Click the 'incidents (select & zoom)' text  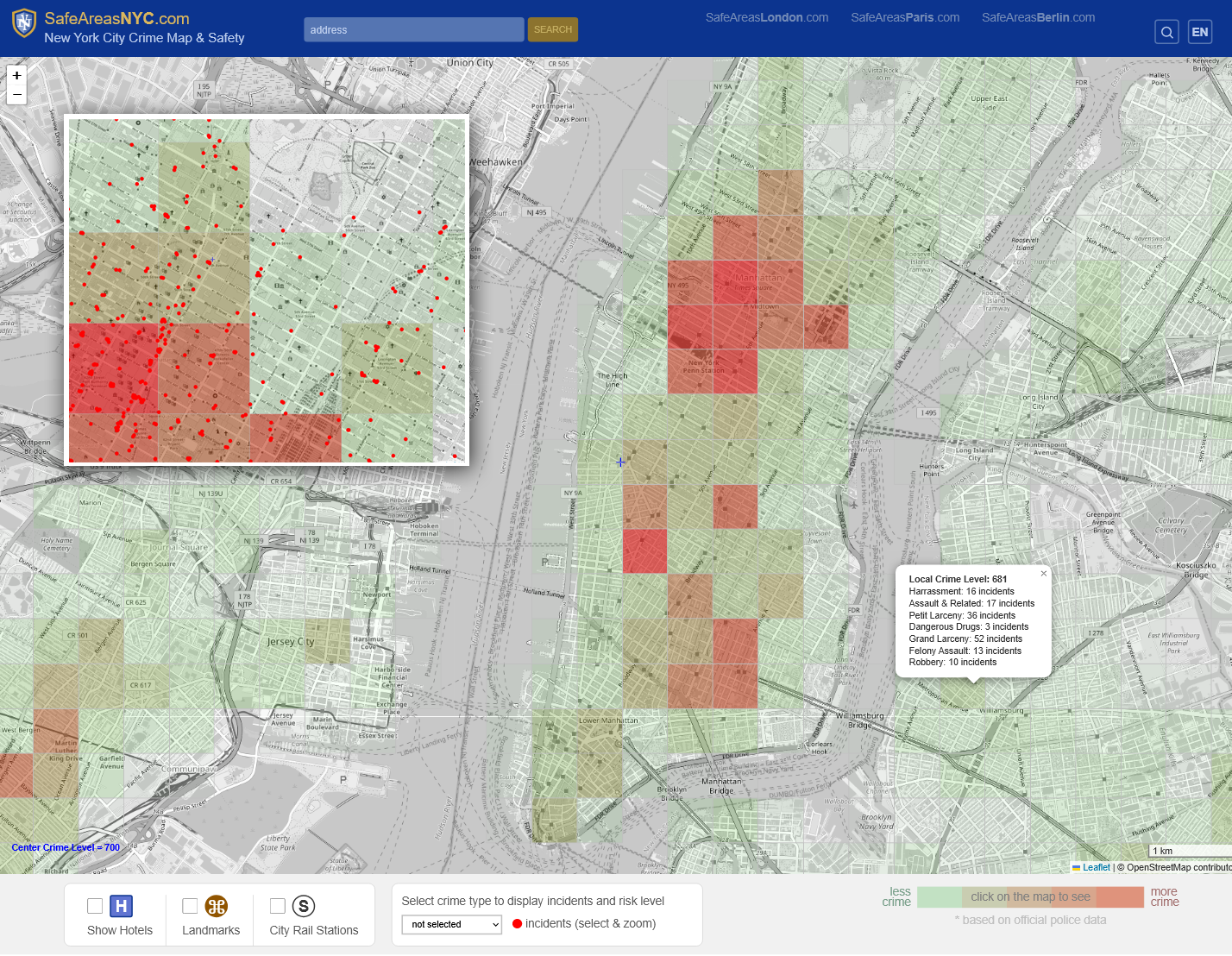click(x=590, y=923)
